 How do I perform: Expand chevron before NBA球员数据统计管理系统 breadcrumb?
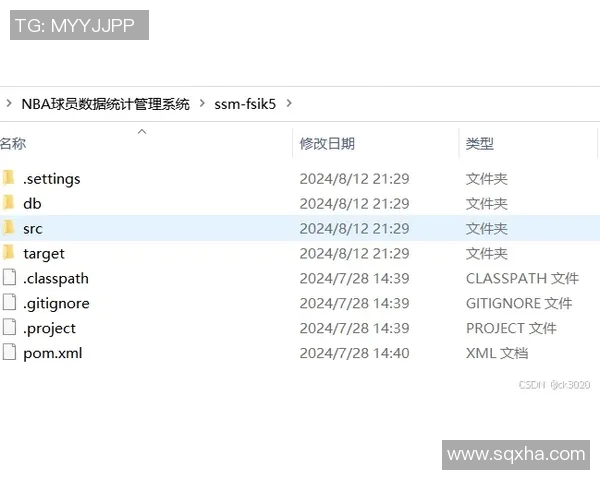[x=9, y=103]
